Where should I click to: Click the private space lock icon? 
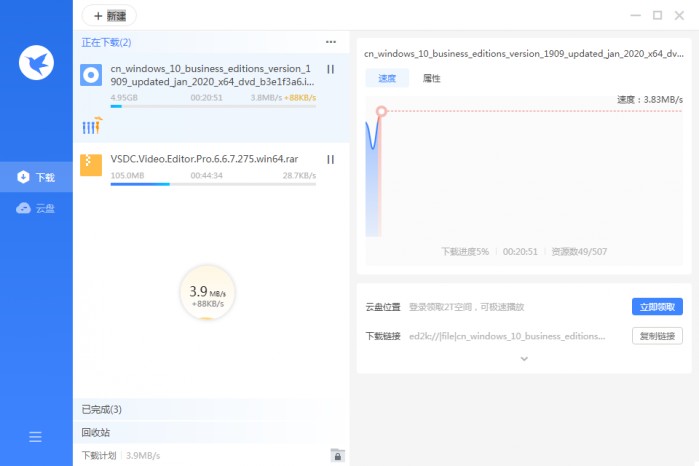(x=337, y=455)
